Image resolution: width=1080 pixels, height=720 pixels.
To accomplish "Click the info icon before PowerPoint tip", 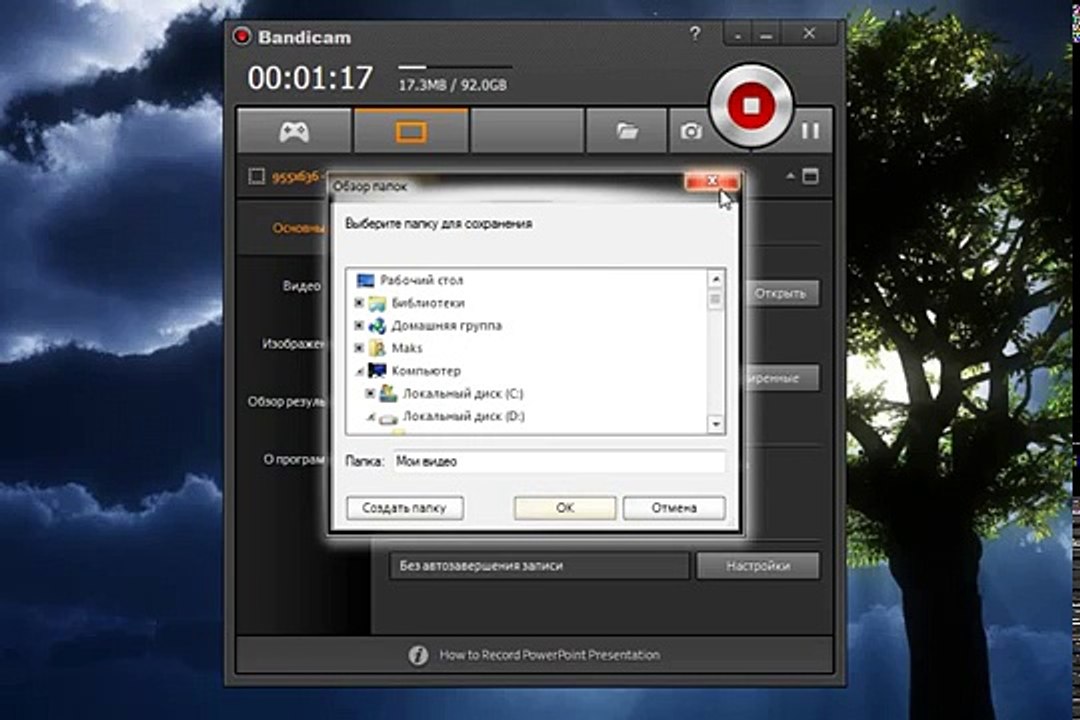I will pyautogui.click(x=418, y=655).
